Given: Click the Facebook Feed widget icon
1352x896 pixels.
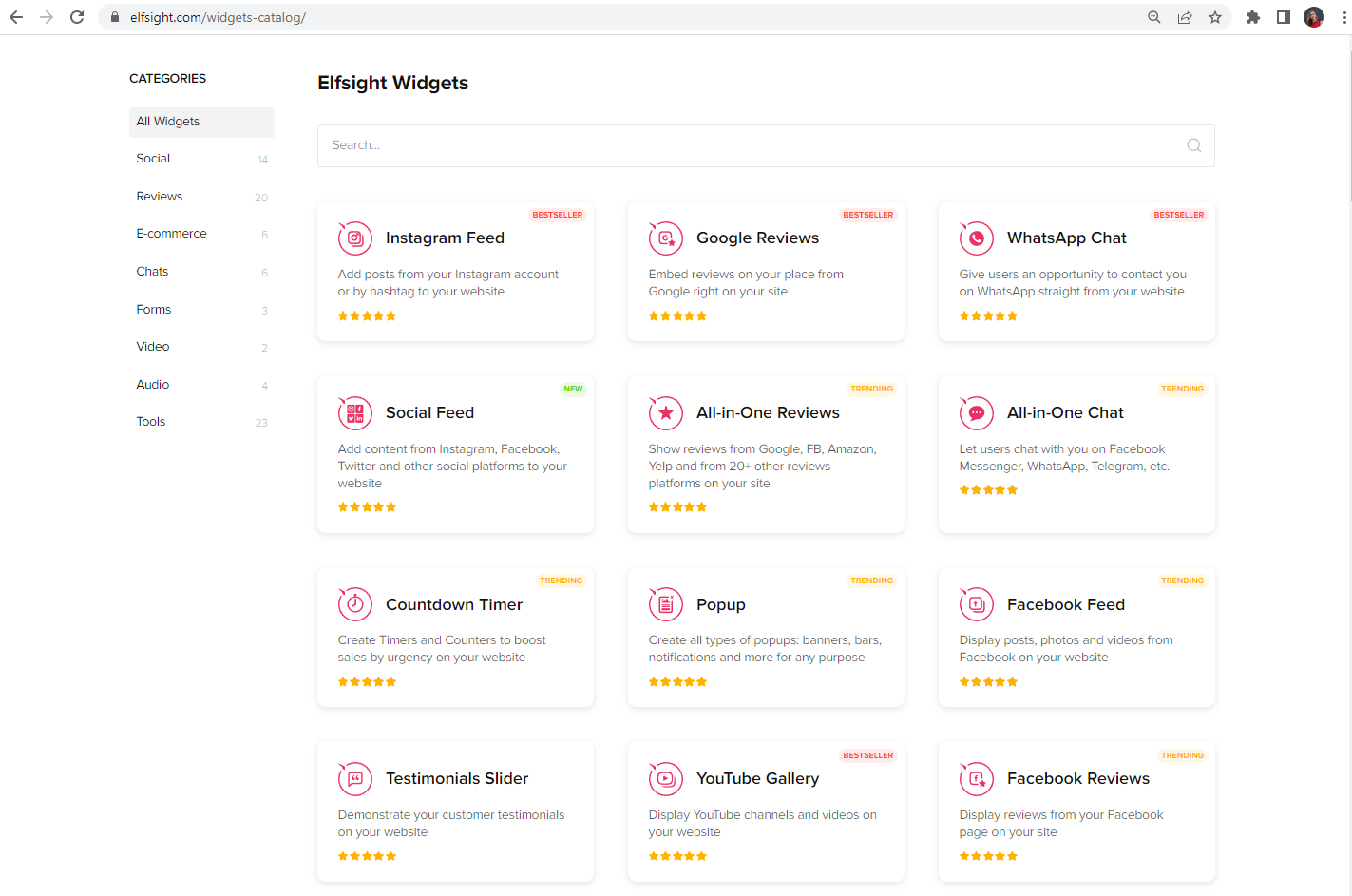Looking at the screenshot, I should pyautogui.click(x=976, y=604).
